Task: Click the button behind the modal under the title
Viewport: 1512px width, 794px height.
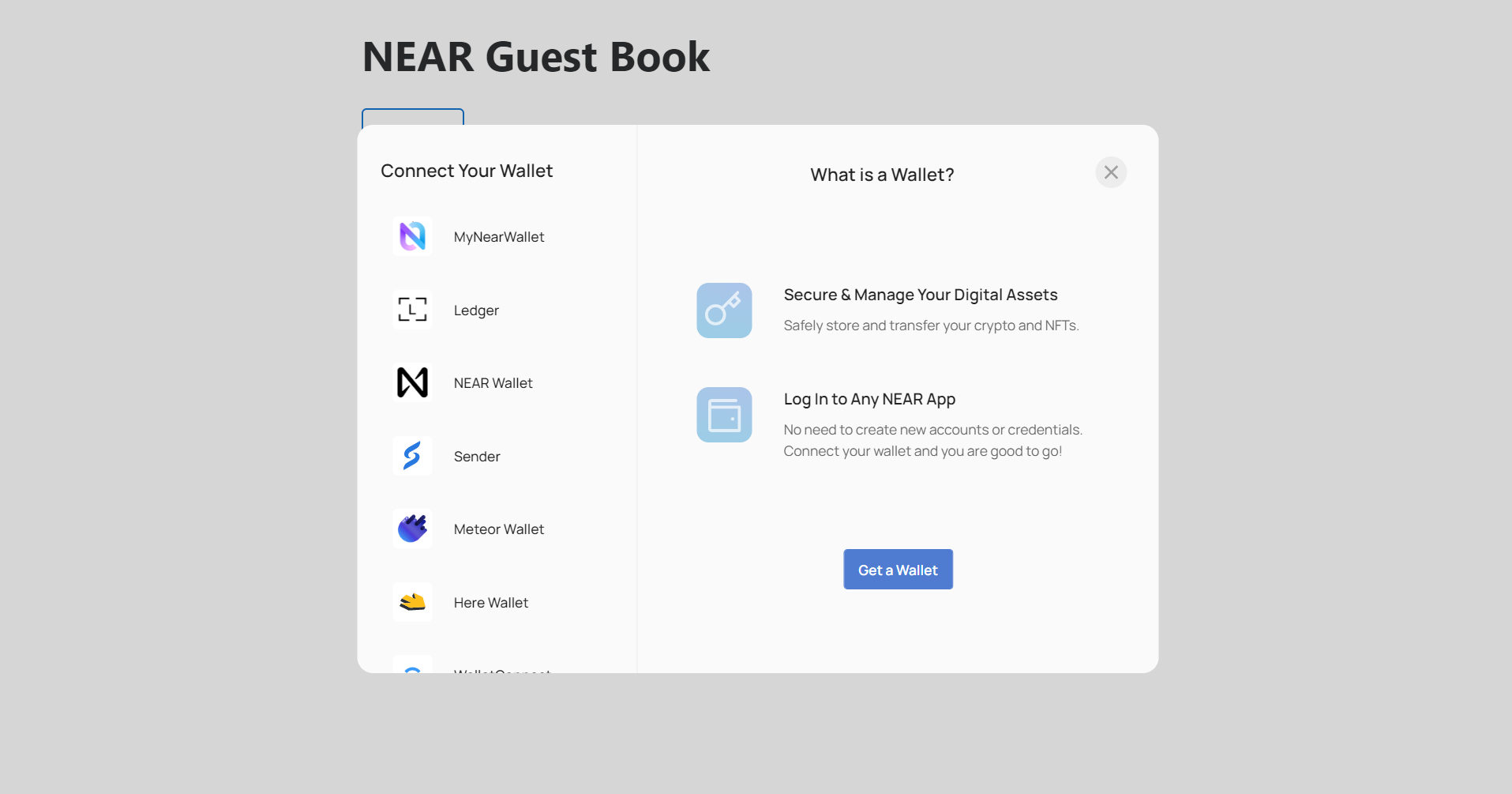Action: 412,117
